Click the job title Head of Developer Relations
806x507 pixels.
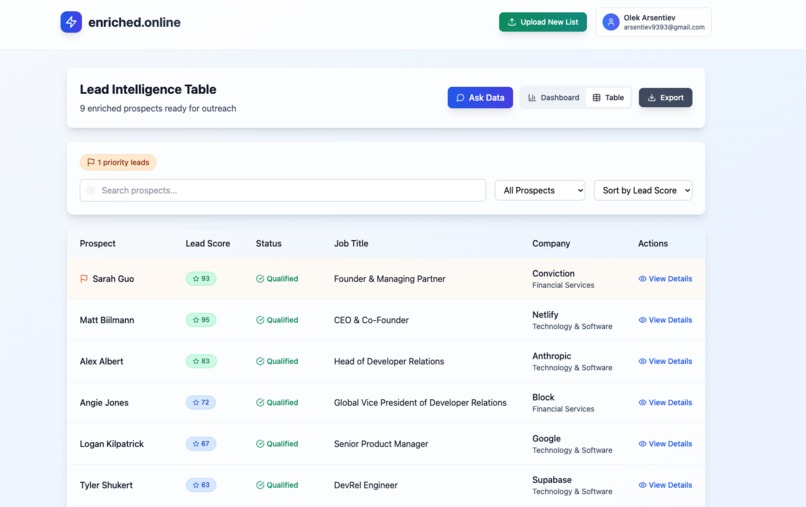click(389, 361)
